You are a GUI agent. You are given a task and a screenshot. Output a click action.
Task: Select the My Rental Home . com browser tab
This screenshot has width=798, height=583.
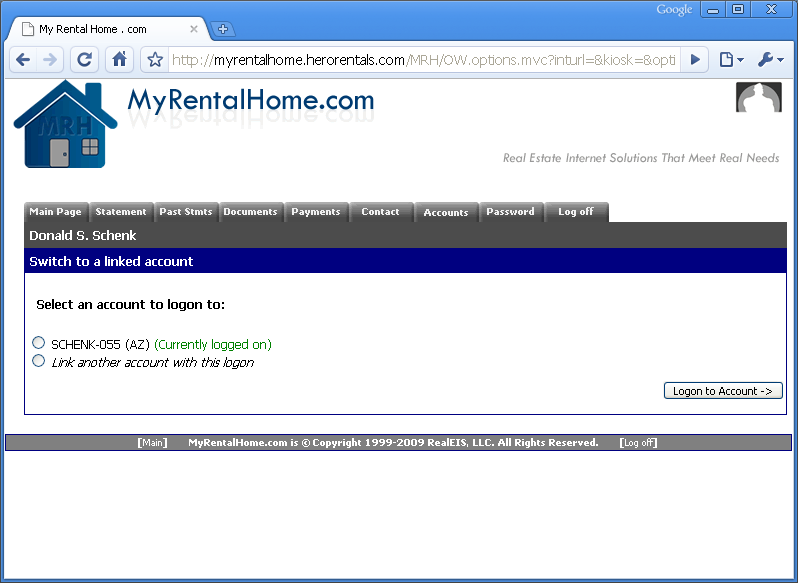(x=109, y=29)
